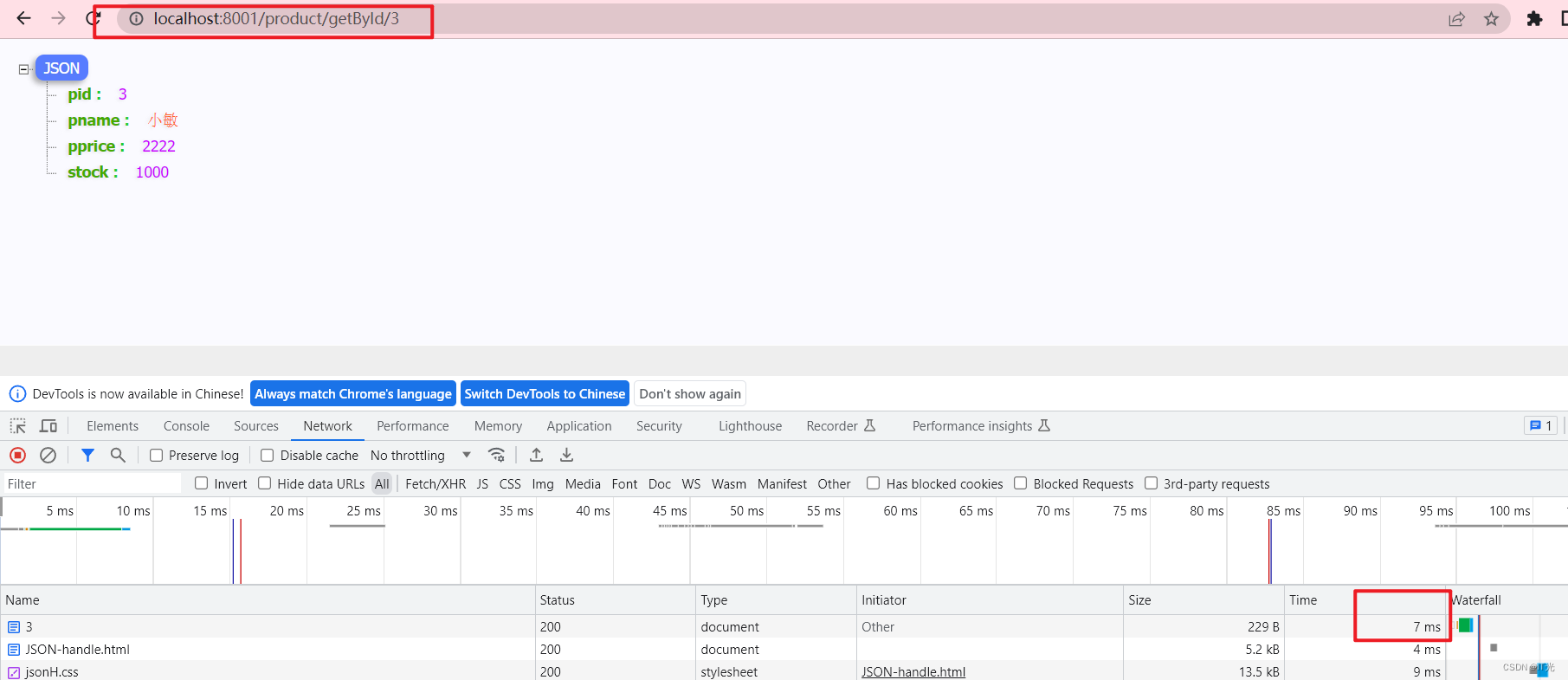Image resolution: width=1568 pixels, height=680 pixels.
Task: Clear the network log
Action: tap(48, 456)
